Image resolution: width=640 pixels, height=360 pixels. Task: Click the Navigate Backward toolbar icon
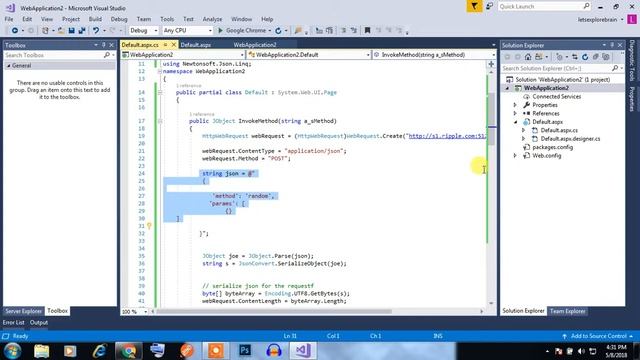point(14,31)
